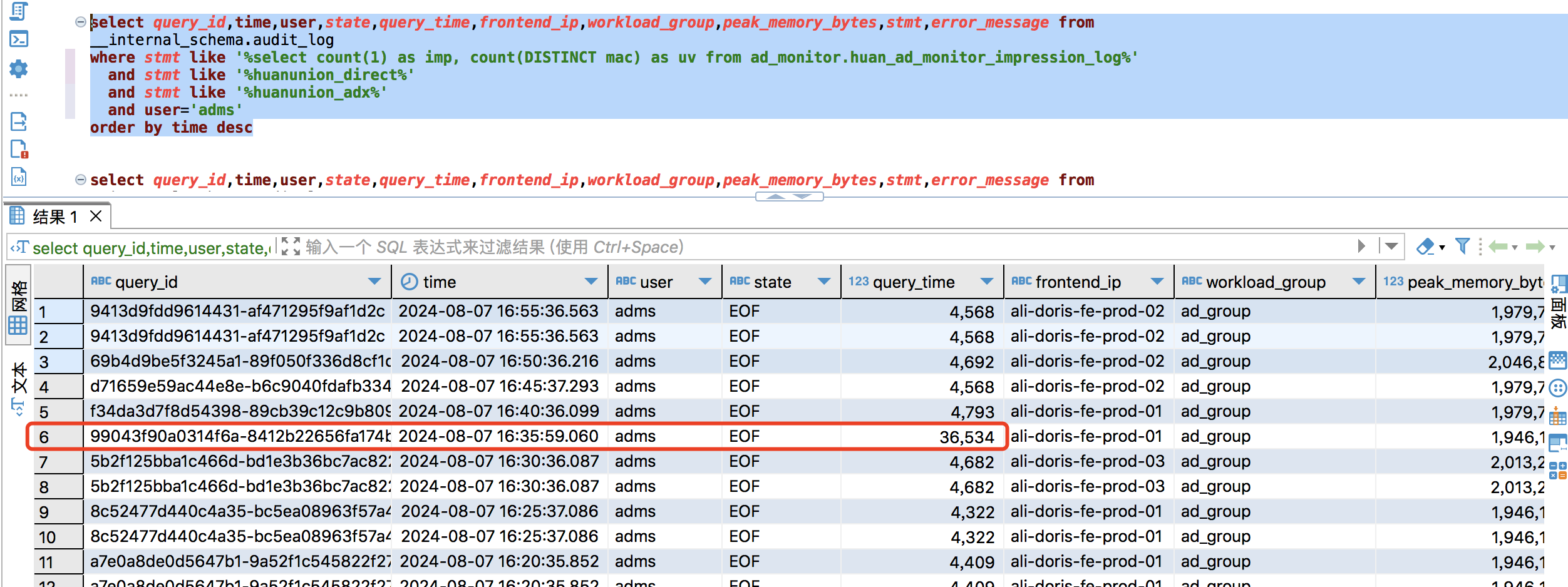Image resolution: width=1568 pixels, height=587 pixels.
Task: Click the dotted overflow handle in left toolbar
Action: (19, 95)
